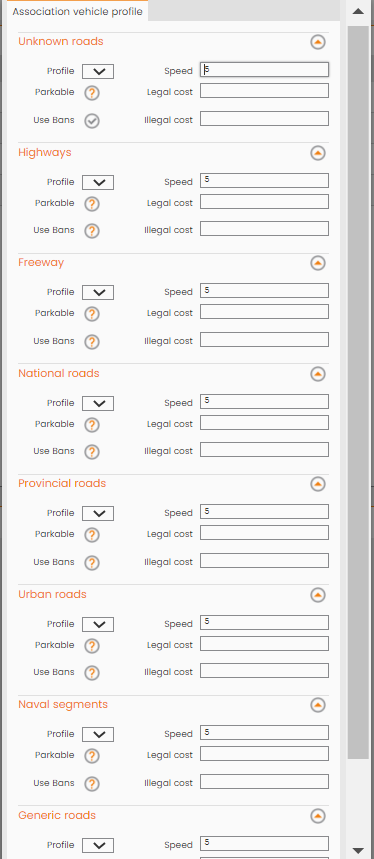
Task: Collapse the Freeway section
Action: click(x=318, y=263)
